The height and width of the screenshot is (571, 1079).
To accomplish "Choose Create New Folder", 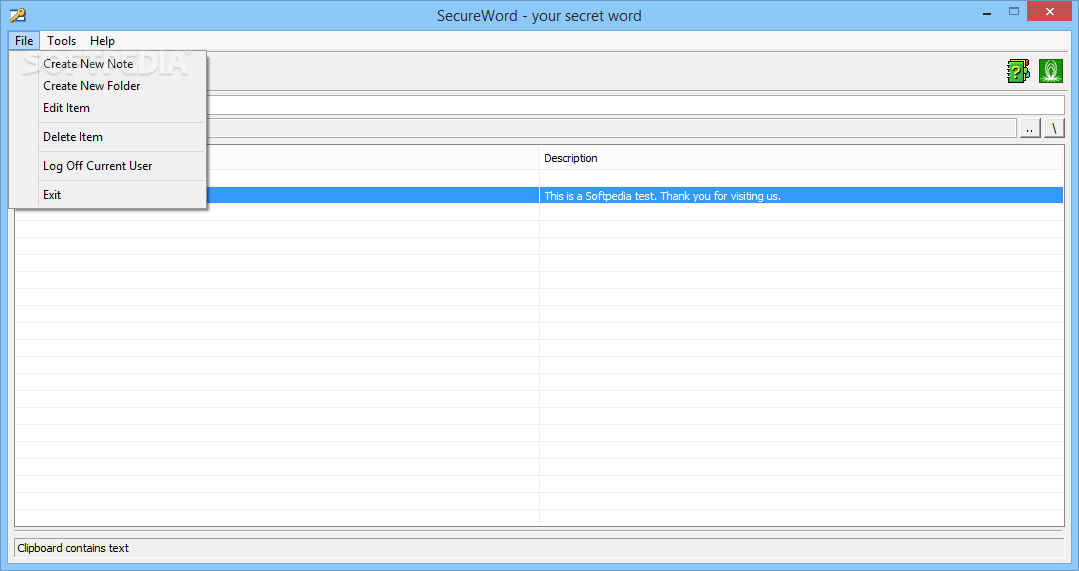I will (x=108, y=86).
